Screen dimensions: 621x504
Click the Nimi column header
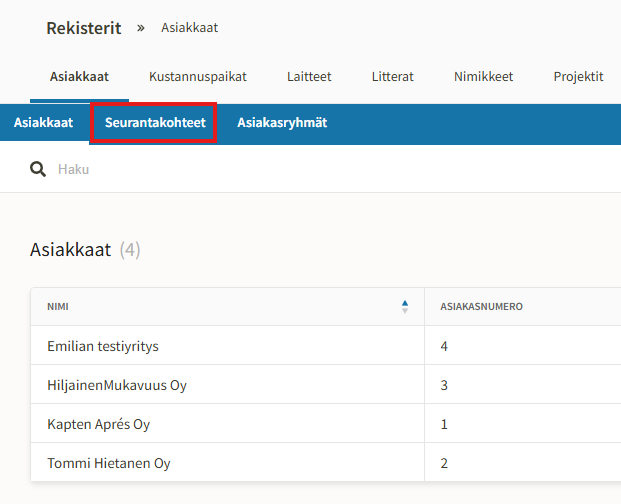point(58,307)
